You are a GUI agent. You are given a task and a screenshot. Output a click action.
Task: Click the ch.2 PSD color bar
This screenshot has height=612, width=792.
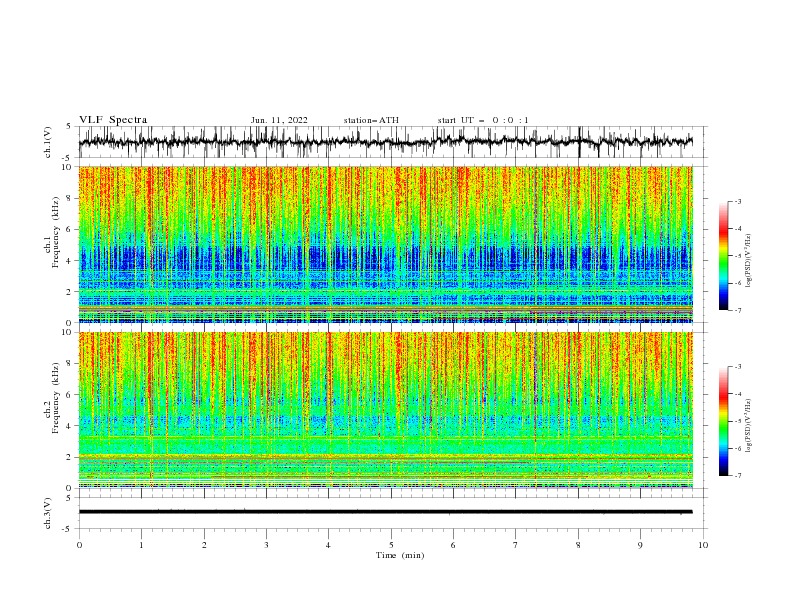coord(723,421)
